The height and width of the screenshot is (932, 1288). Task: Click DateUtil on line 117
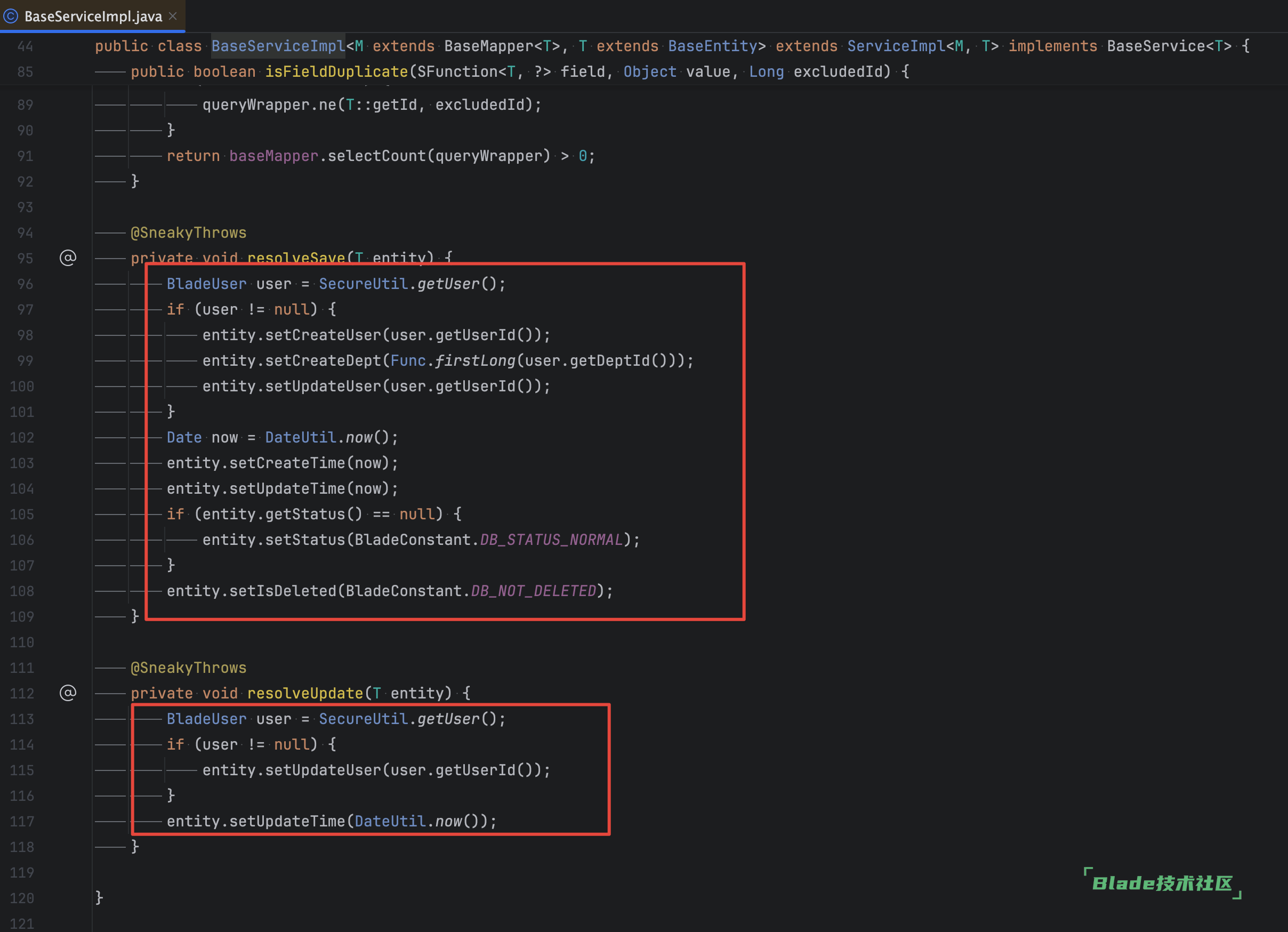[390, 821]
